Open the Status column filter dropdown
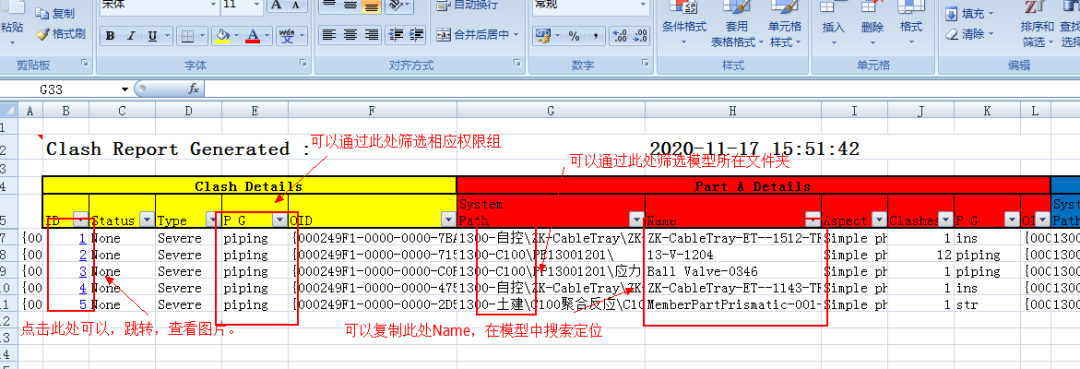 tap(147, 219)
